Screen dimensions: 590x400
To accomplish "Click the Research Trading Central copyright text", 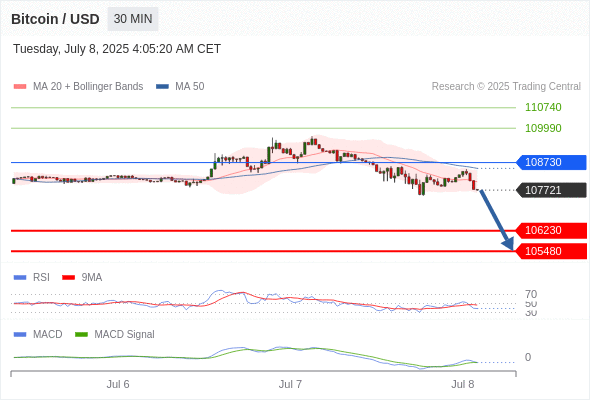I will pos(506,87).
